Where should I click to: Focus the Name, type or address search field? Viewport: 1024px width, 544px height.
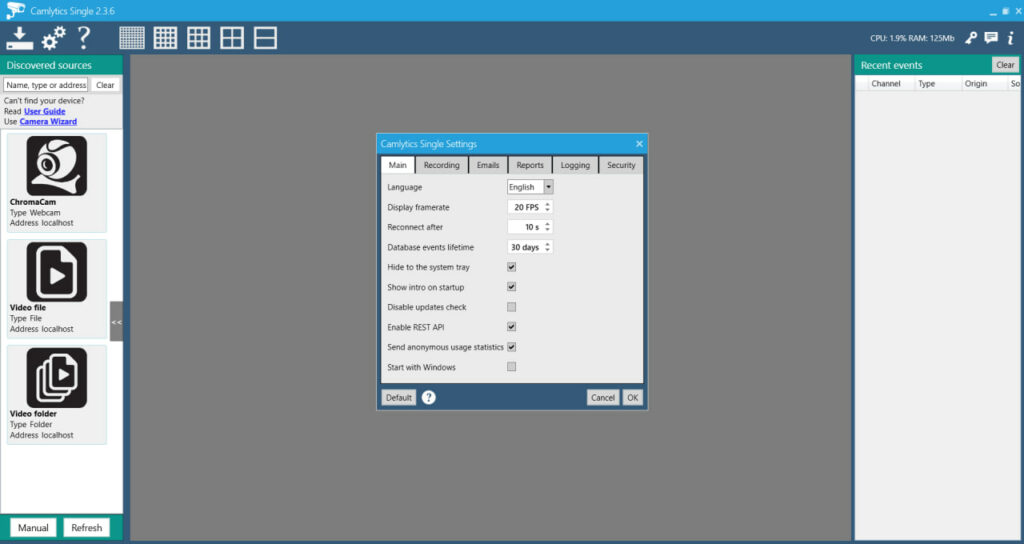(x=46, y=85)
